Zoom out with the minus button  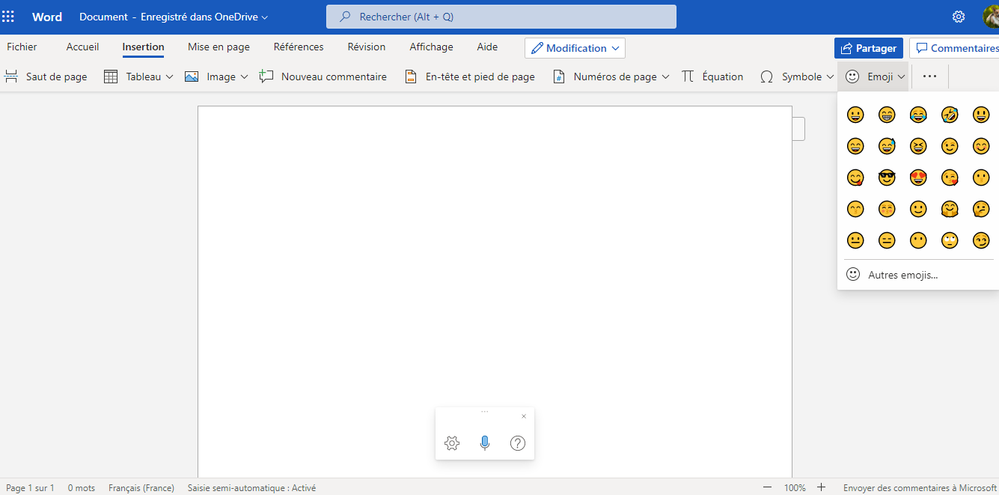coord(768,487)
